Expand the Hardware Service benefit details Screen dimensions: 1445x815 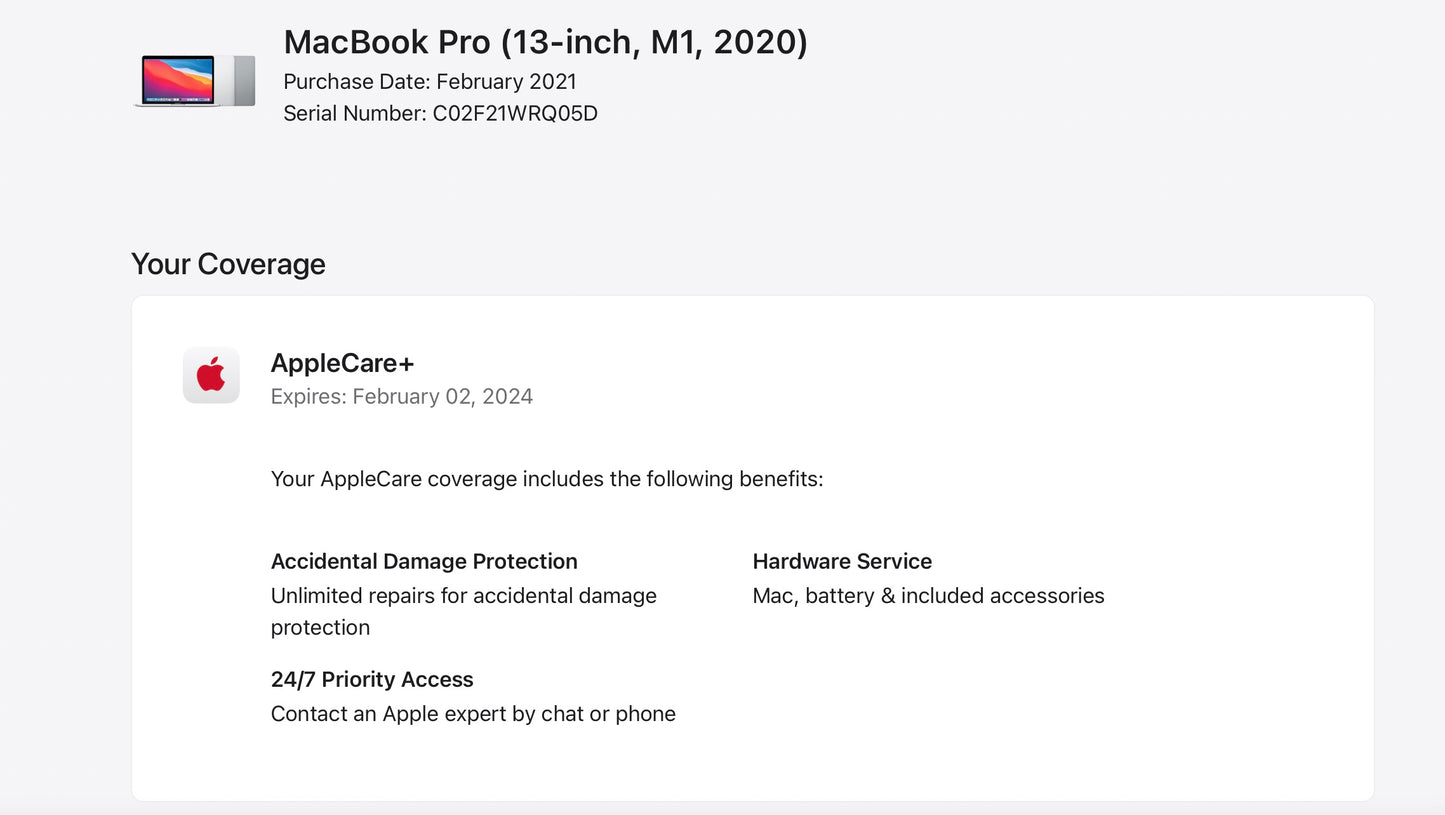click(842, 561)
